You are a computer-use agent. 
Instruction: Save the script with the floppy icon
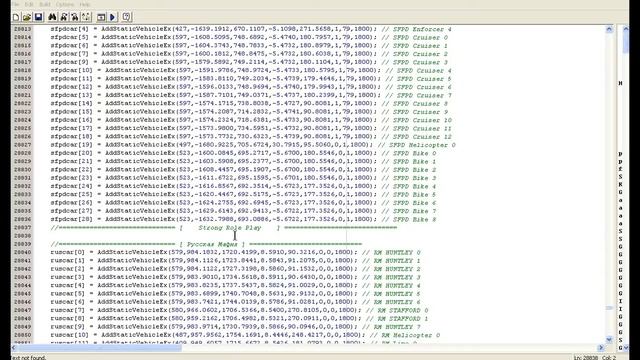coord(38,17)
